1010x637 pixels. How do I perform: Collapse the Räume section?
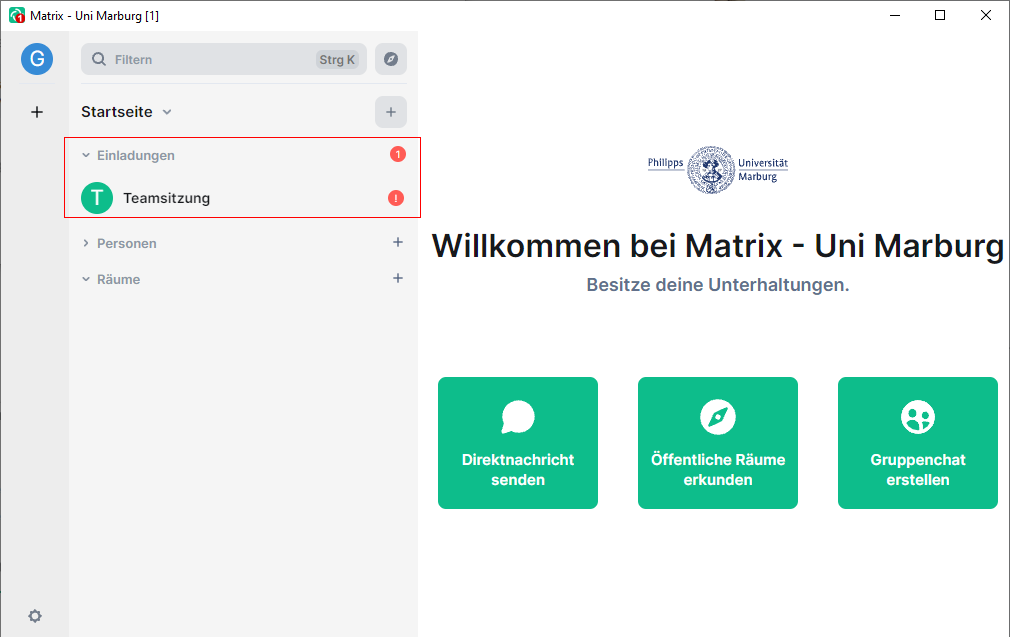click(86, 280)
